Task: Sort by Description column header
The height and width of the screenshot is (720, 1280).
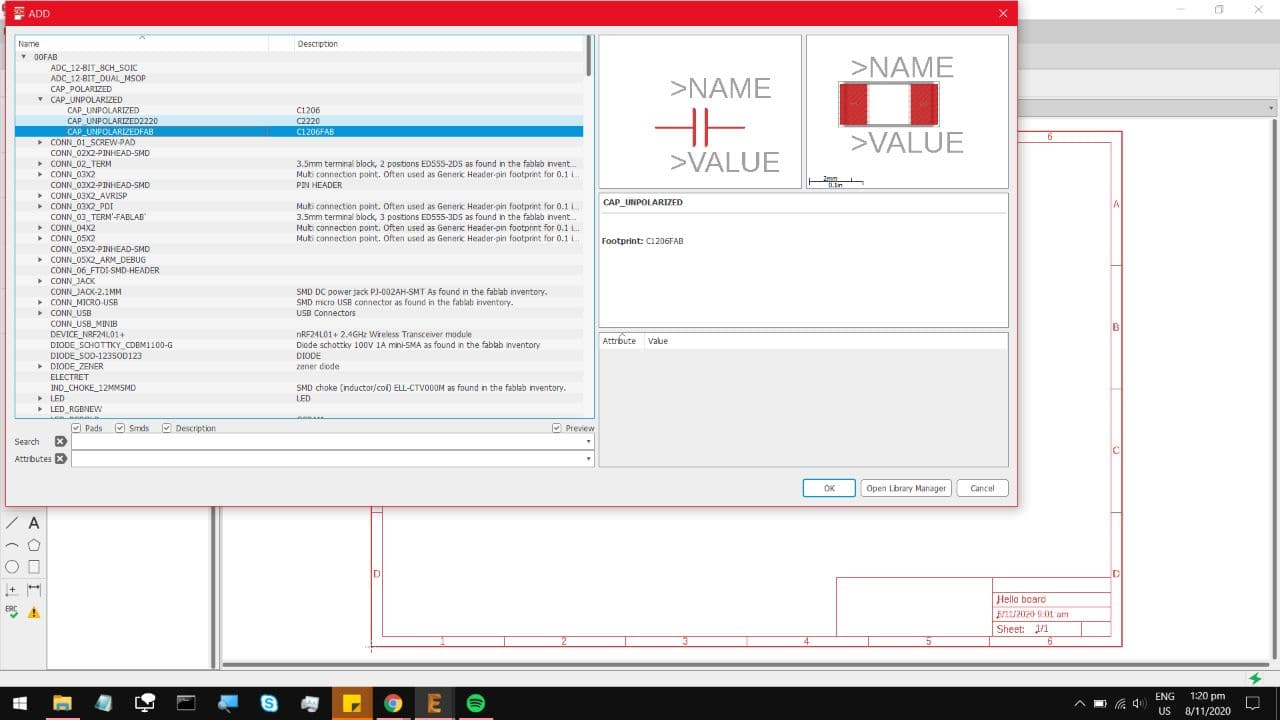Action: coord(438,44)
